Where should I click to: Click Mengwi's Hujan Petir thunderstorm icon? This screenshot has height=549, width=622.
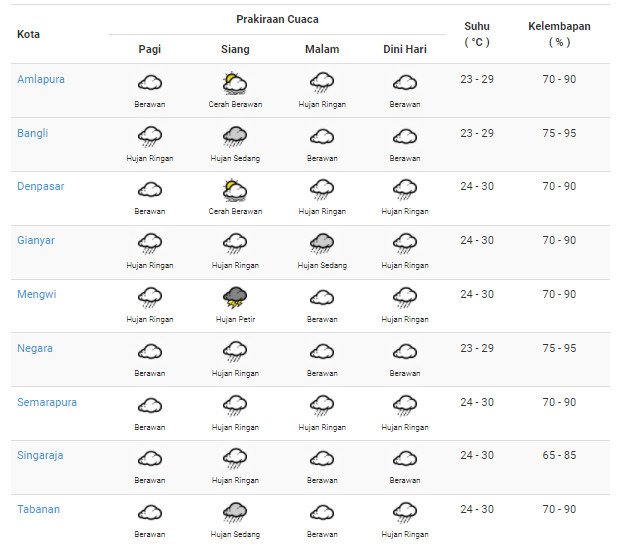pos(235,298)
